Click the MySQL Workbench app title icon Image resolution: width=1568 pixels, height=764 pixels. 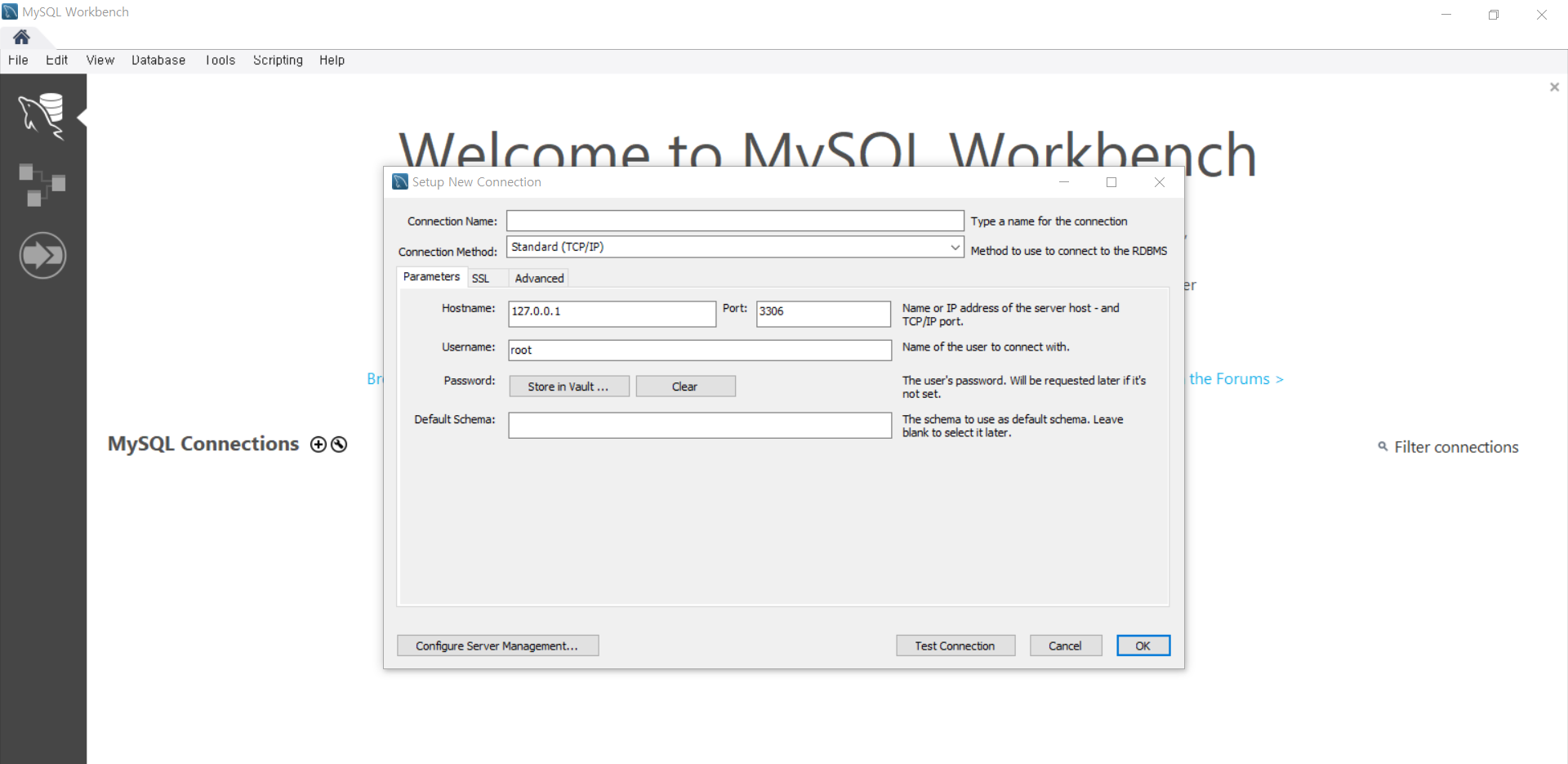[10, 11]
